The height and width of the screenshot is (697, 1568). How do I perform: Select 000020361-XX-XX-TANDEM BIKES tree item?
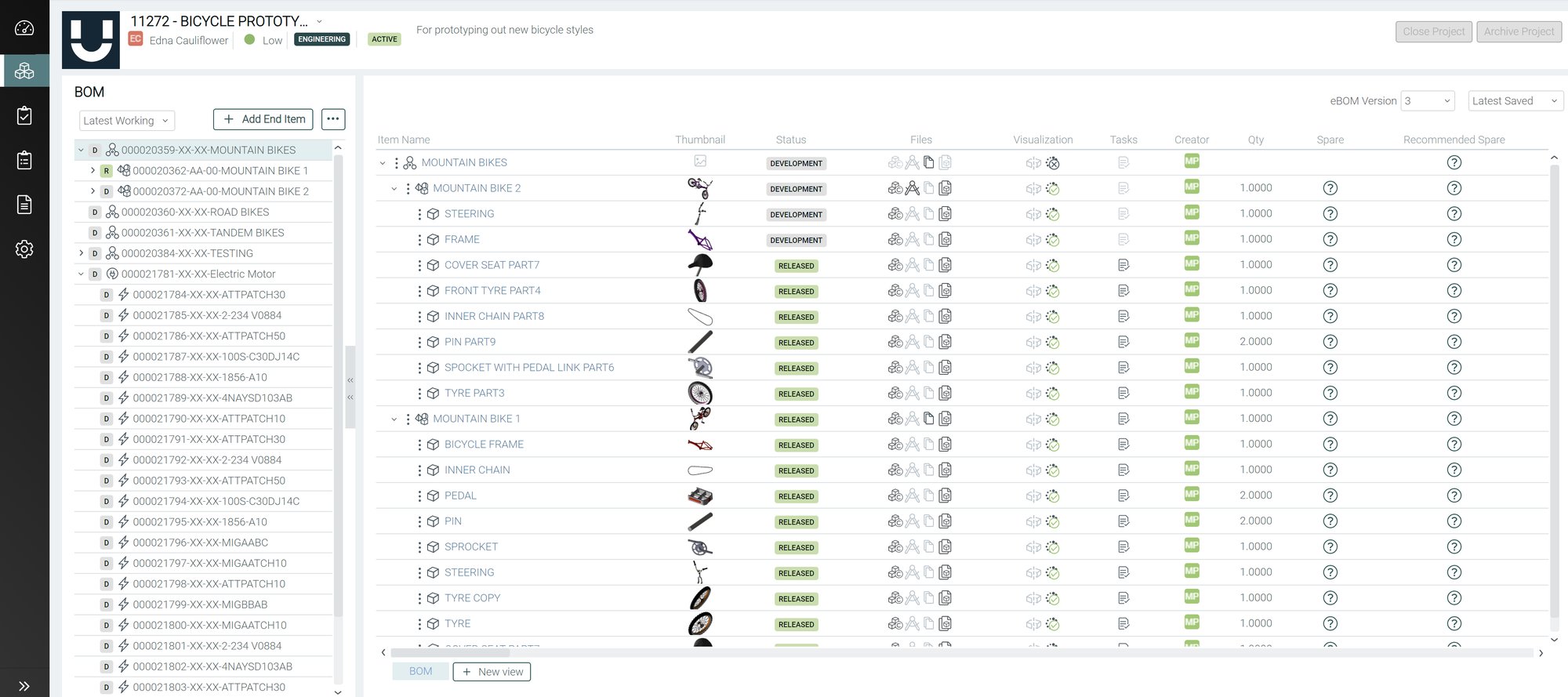(x=204, y=233)
